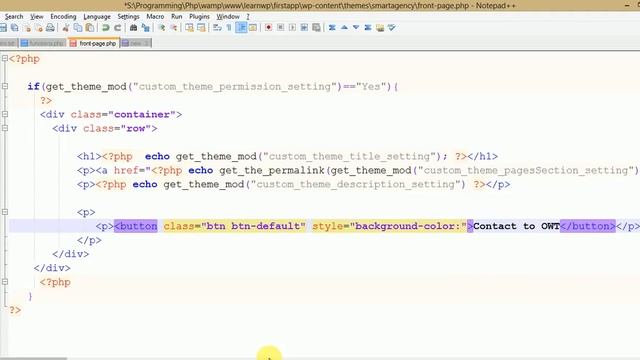
Task: Click the Close All documents toolbar icon
Action: (38, 28)
